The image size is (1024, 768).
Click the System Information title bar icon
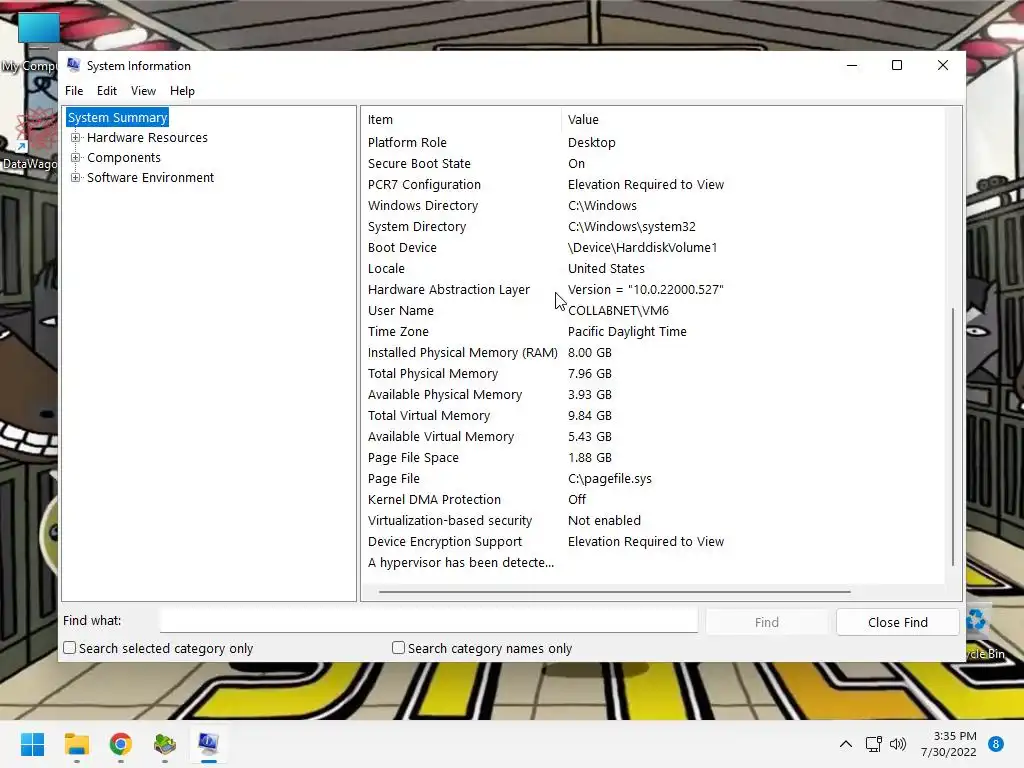[x=73, y=65]
